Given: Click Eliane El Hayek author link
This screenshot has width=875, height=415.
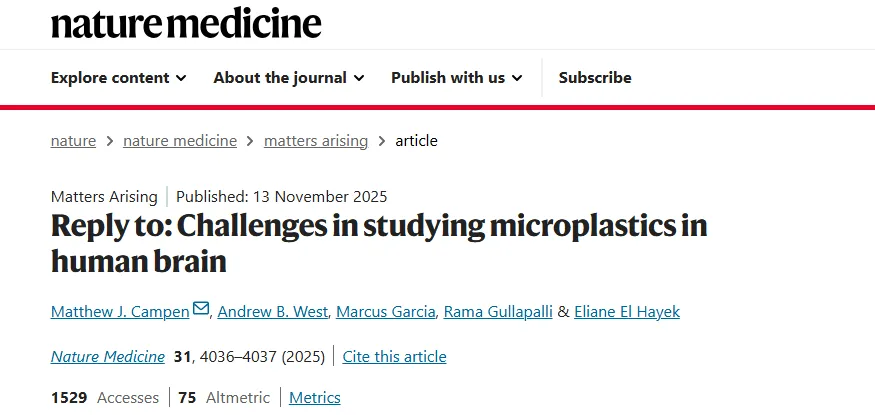Looking at the screenshot, I should [627, 312].
